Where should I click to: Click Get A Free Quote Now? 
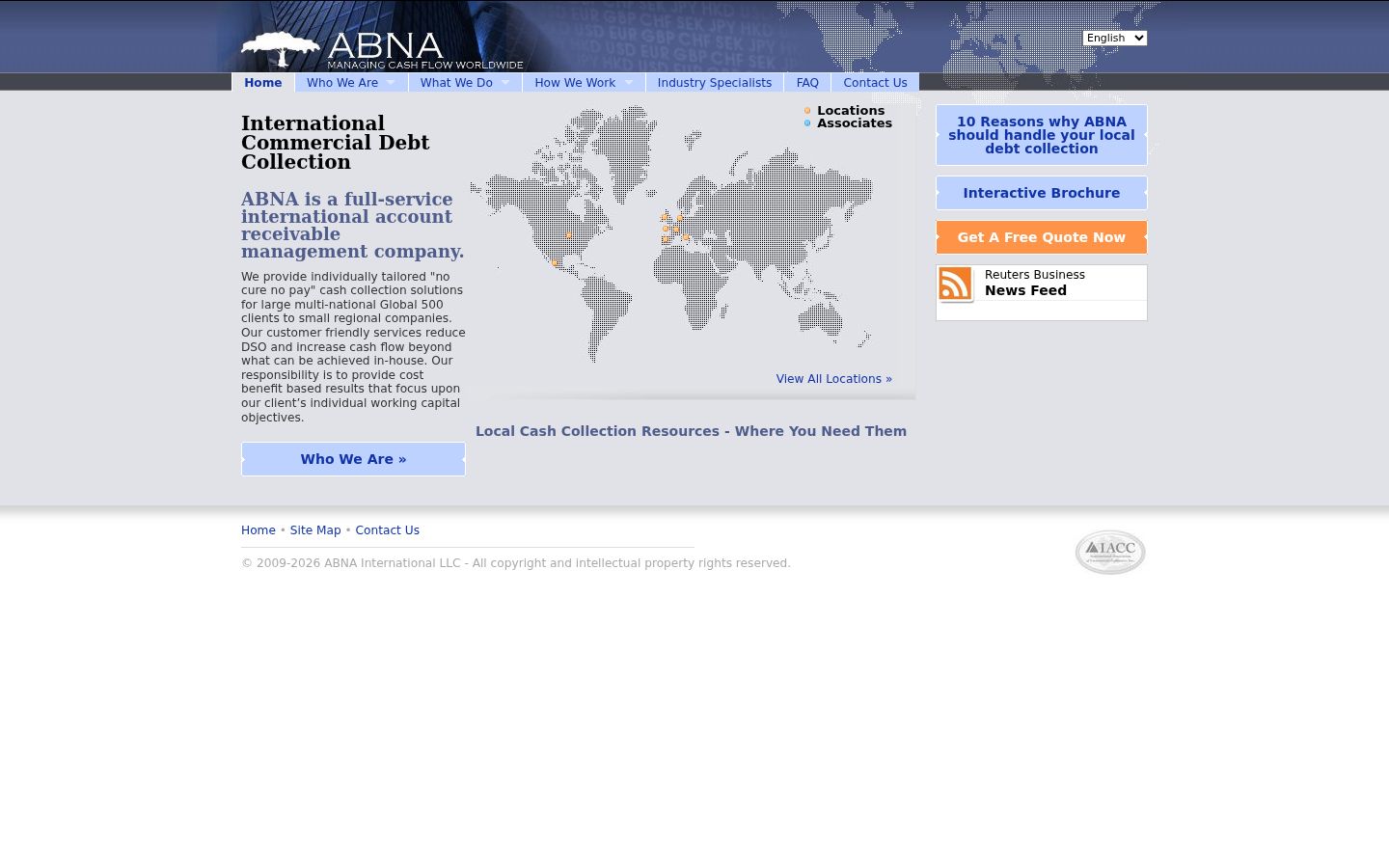(1042, 237)
